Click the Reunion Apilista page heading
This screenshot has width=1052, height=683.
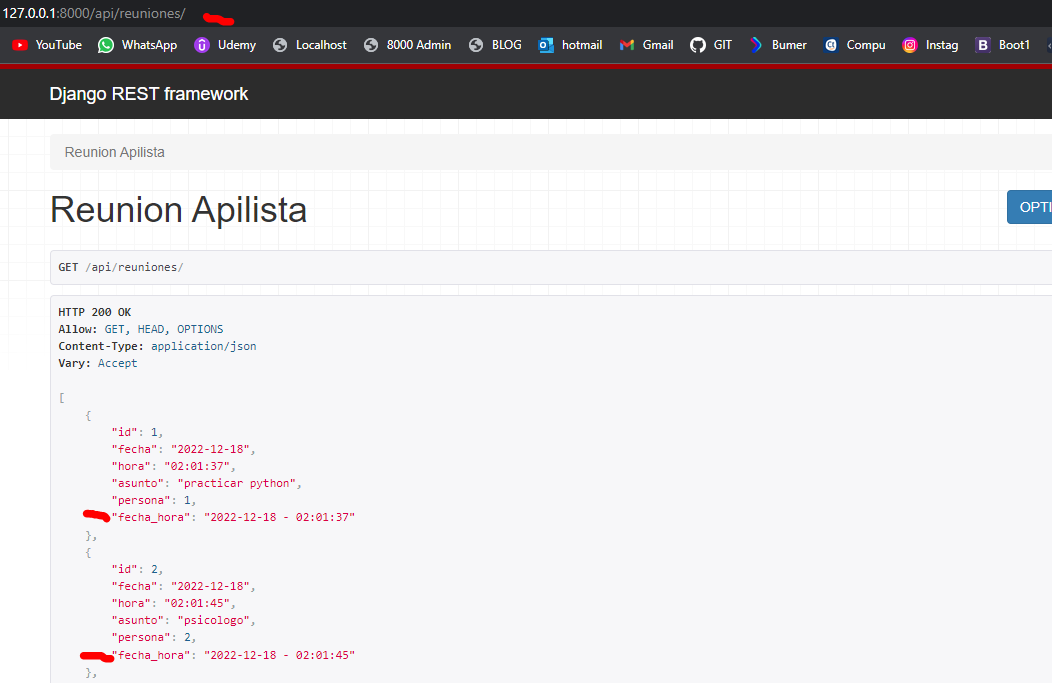[178, 210]
